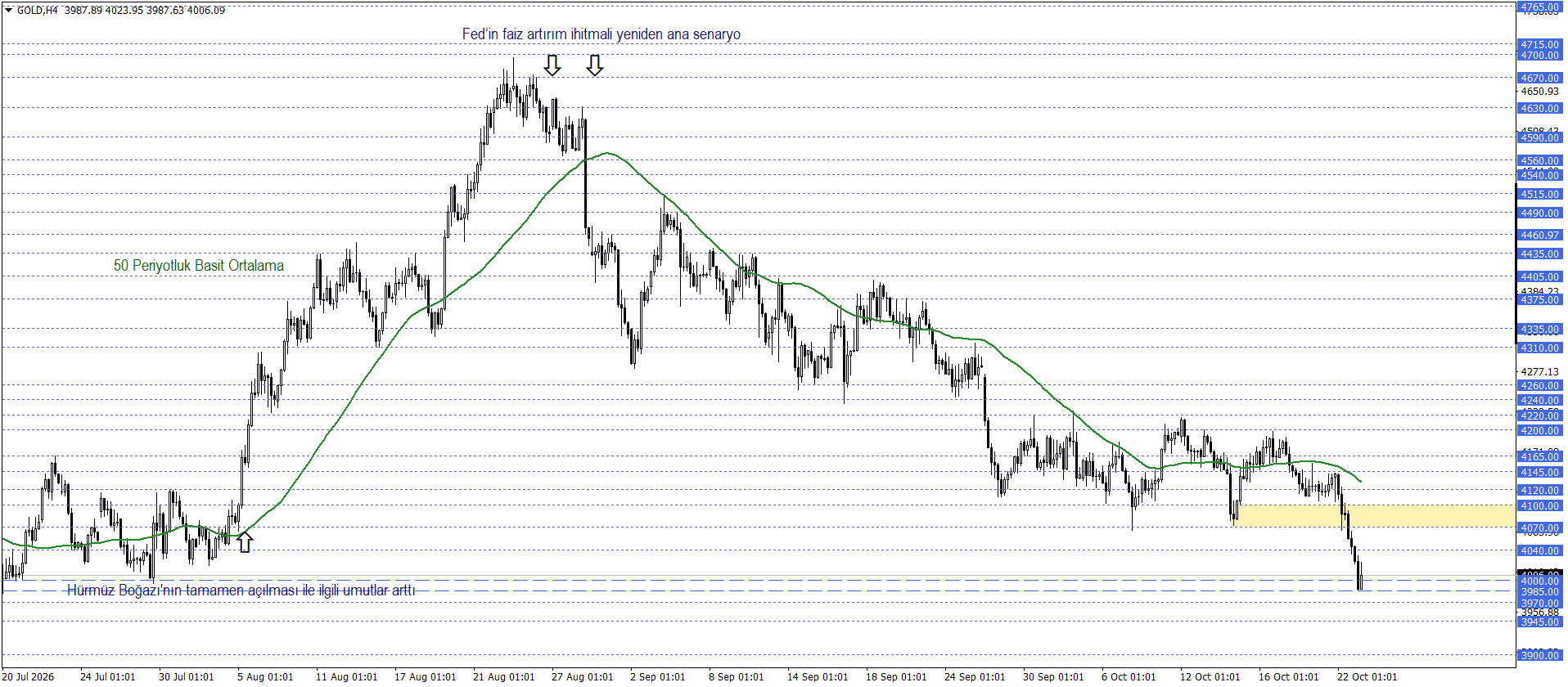Click the 4040.00 price level label

[1540, 551]
